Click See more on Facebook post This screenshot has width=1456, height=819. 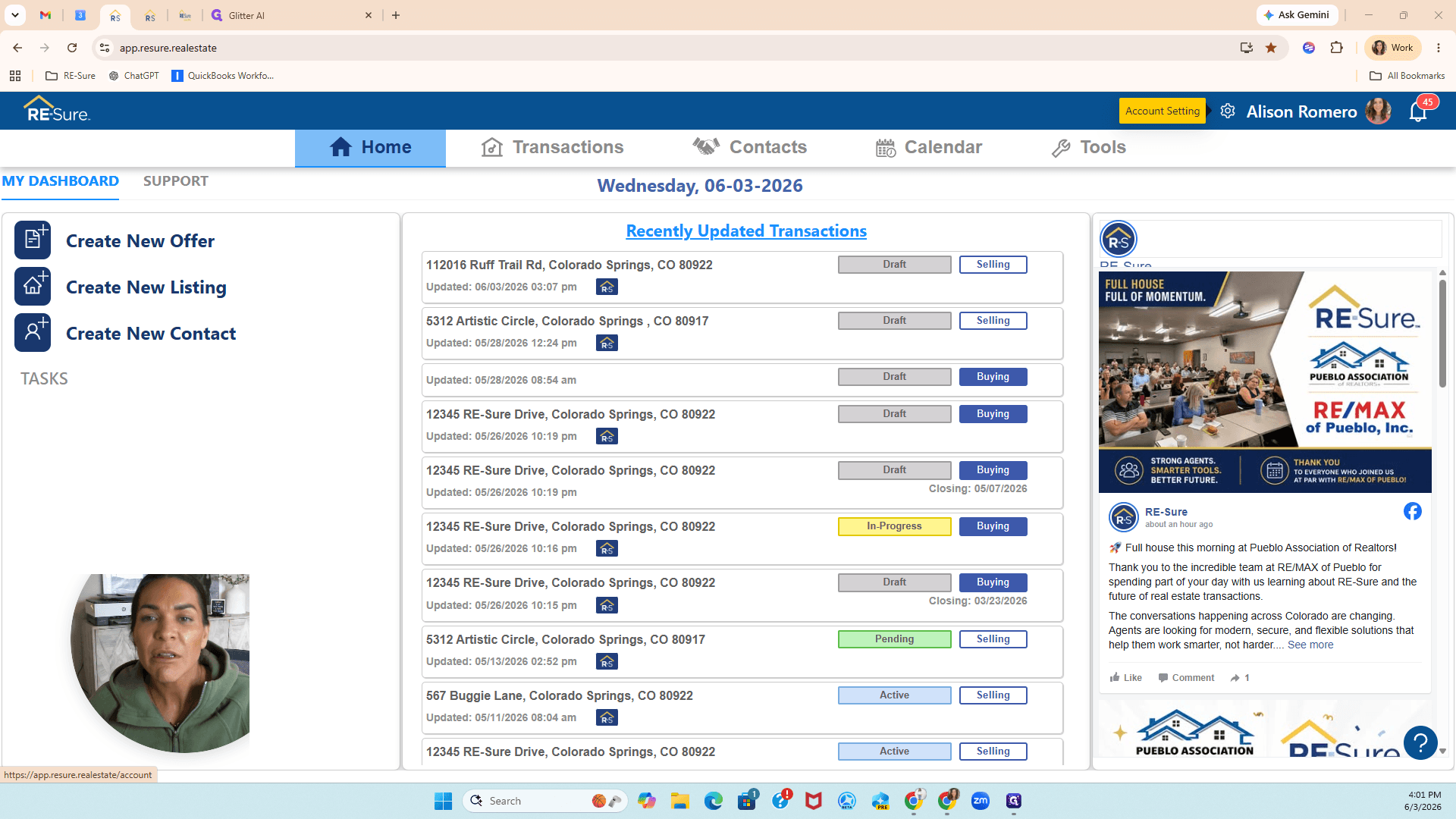tap(1310, 645)
